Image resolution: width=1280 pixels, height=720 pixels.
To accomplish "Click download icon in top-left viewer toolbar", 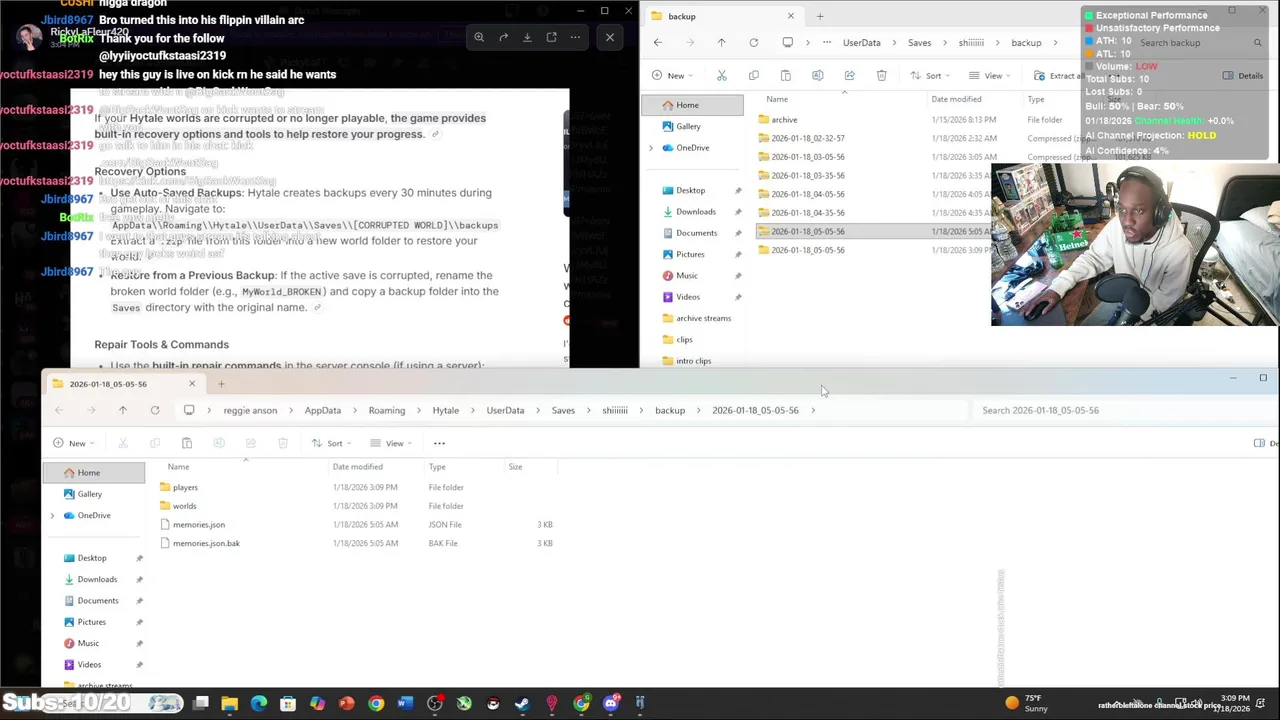I will point(527,37).
